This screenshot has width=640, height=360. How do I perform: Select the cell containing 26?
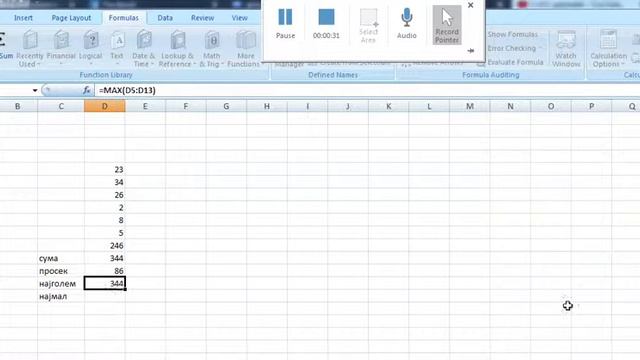pyautogui.click(x=105, y=195)
